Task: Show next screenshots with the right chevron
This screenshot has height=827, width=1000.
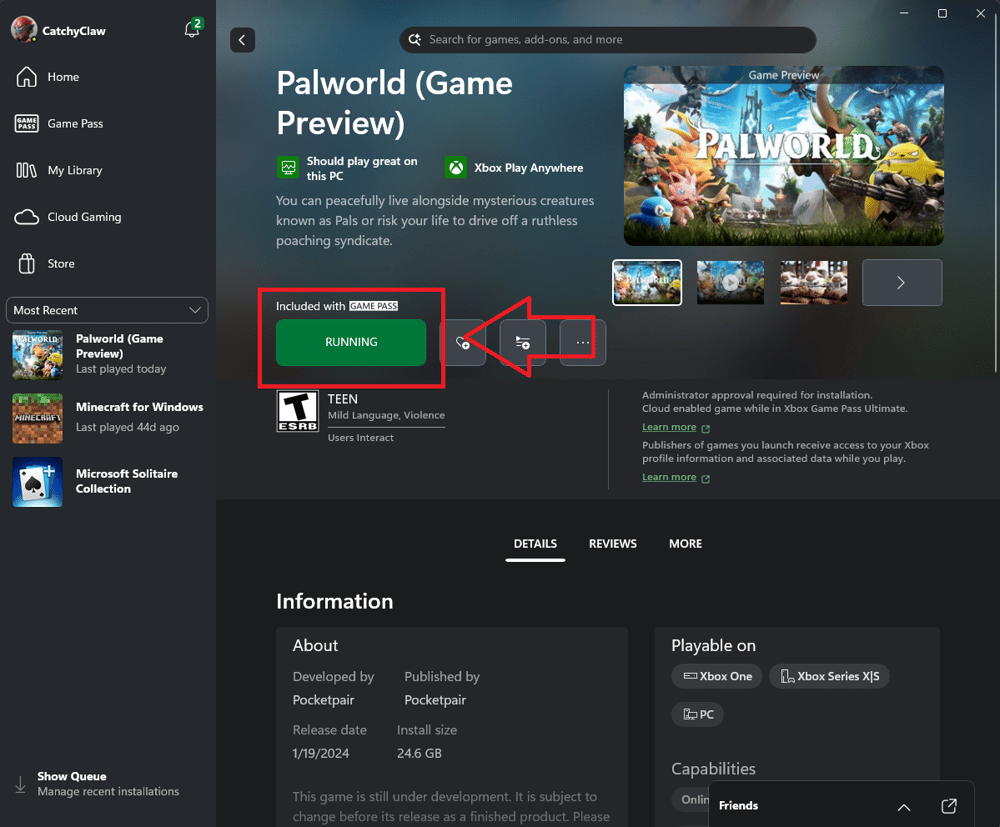Action: click(902, 282)
